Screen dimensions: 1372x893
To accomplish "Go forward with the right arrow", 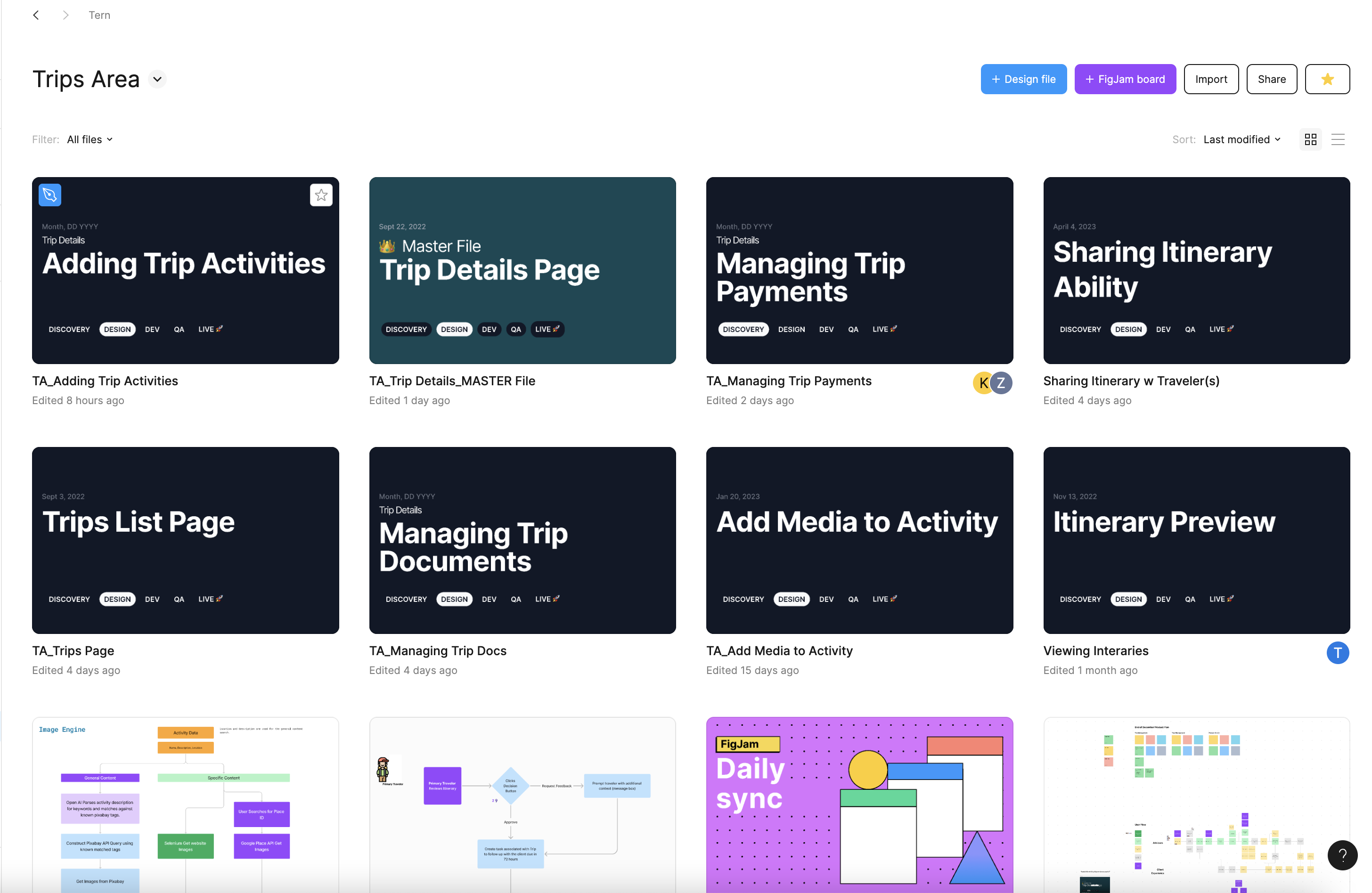I will tap(65, 15).
